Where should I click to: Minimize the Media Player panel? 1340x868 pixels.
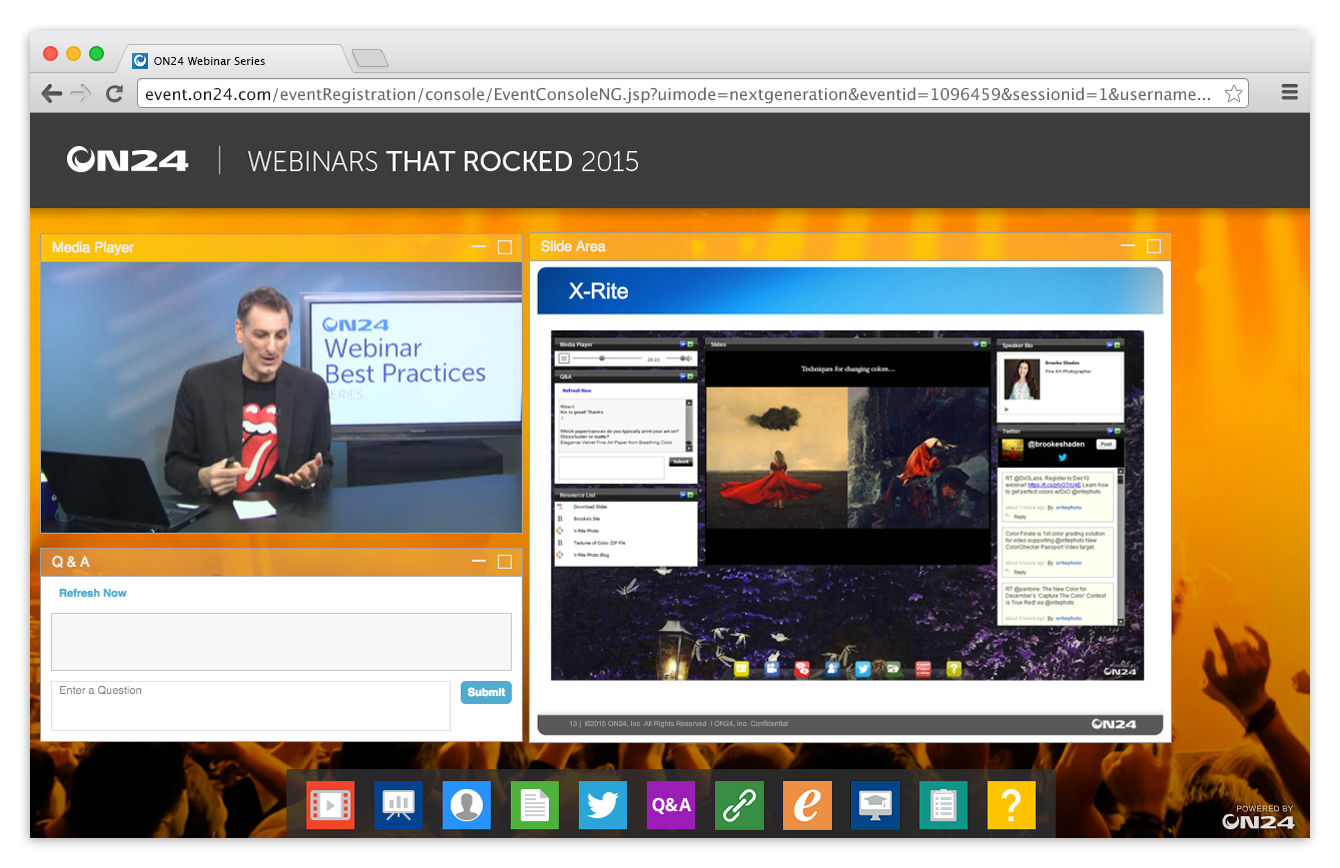click(x=479, y=247)
